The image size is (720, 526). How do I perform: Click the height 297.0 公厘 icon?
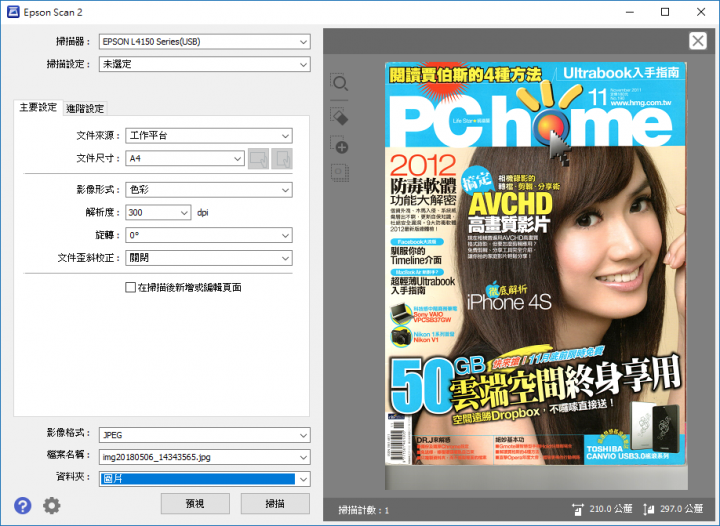tap(648, 509)
